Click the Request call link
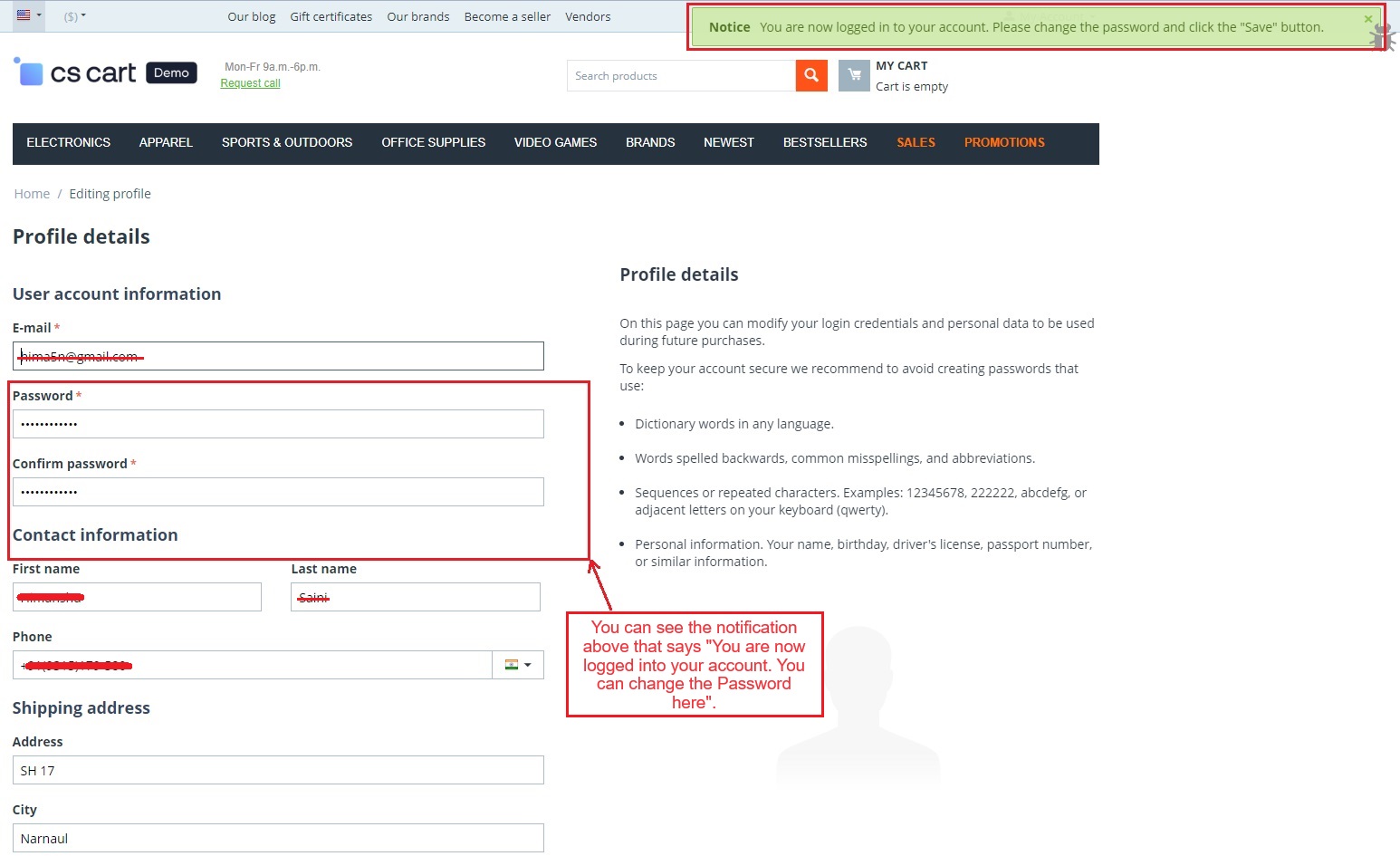The width and height of the screenshot is (1400, 856). tap(250, 83)
